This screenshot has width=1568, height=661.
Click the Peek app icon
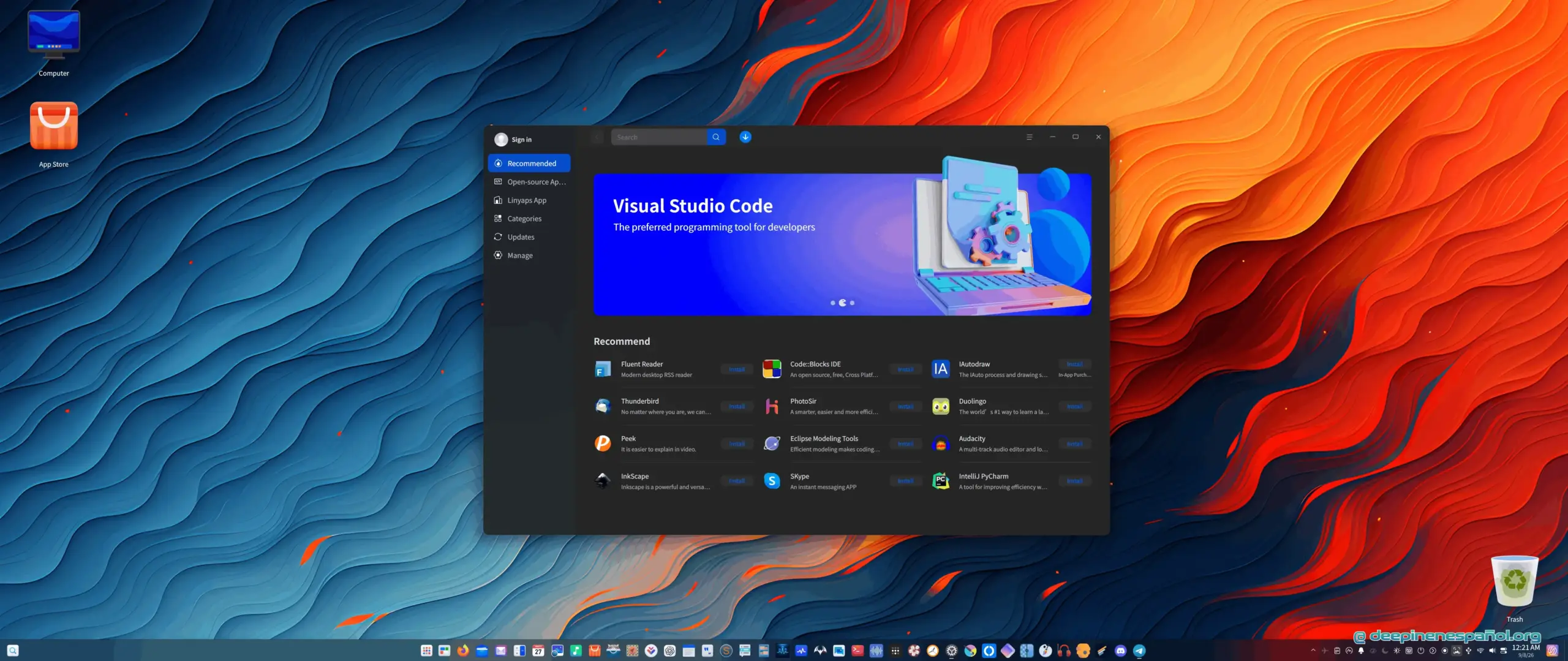tap(603, 444)
